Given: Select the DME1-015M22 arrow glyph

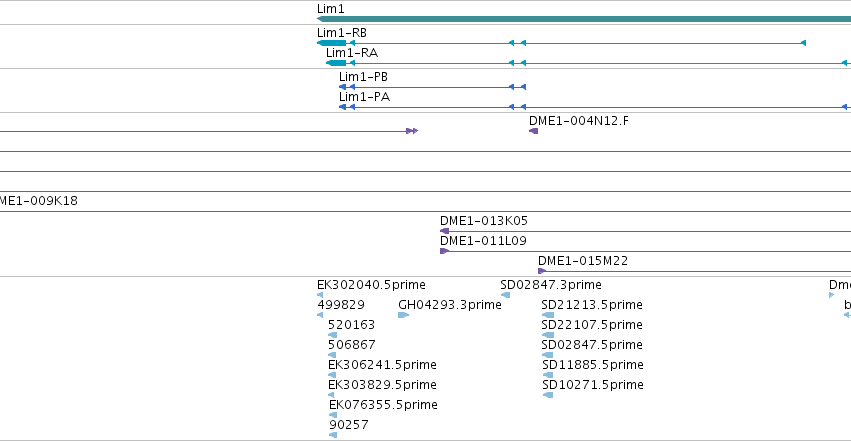Looking at the screenshot, I should [x=542, y=271].
